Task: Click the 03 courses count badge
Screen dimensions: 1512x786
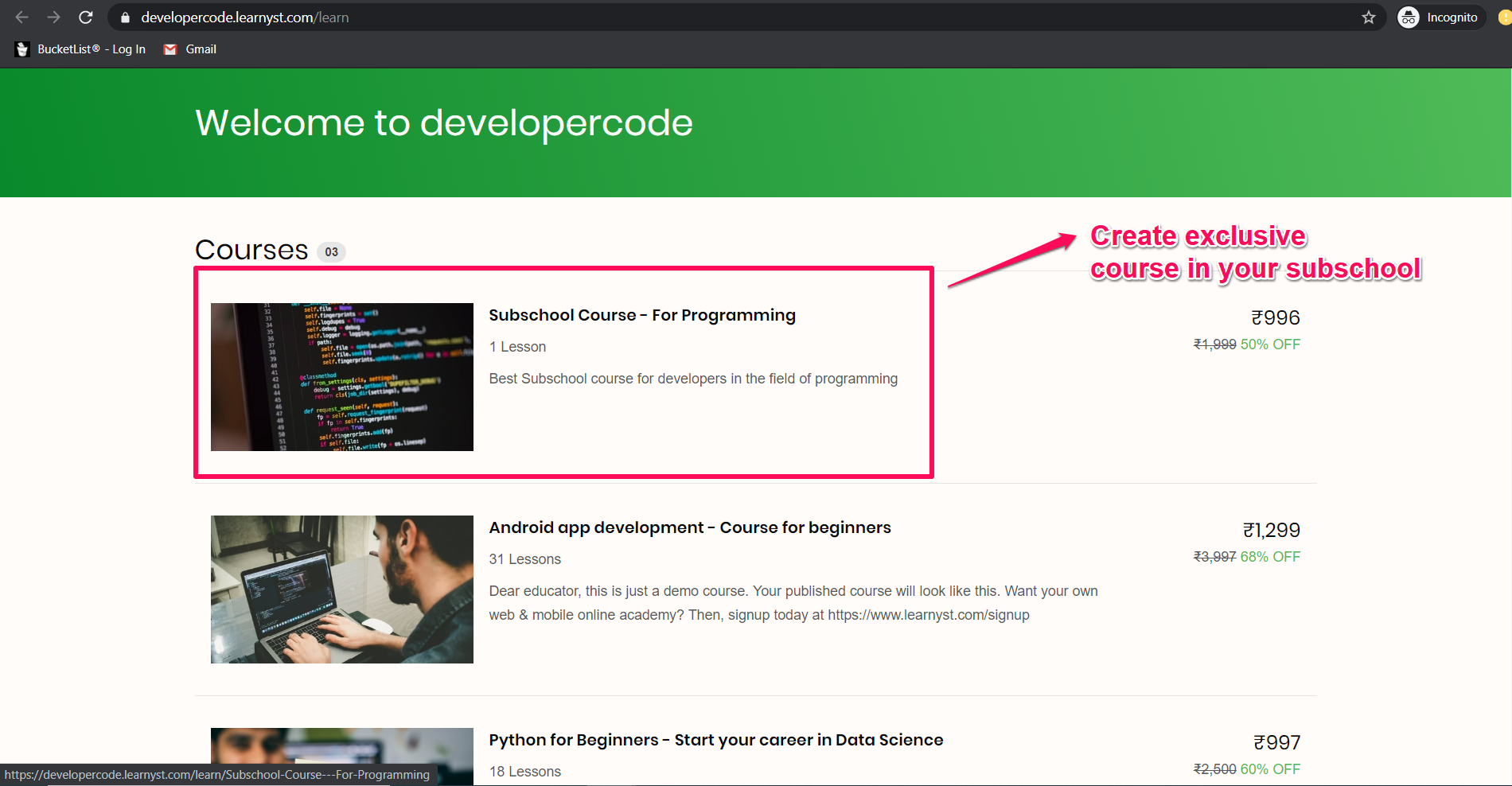Action: 331,252
